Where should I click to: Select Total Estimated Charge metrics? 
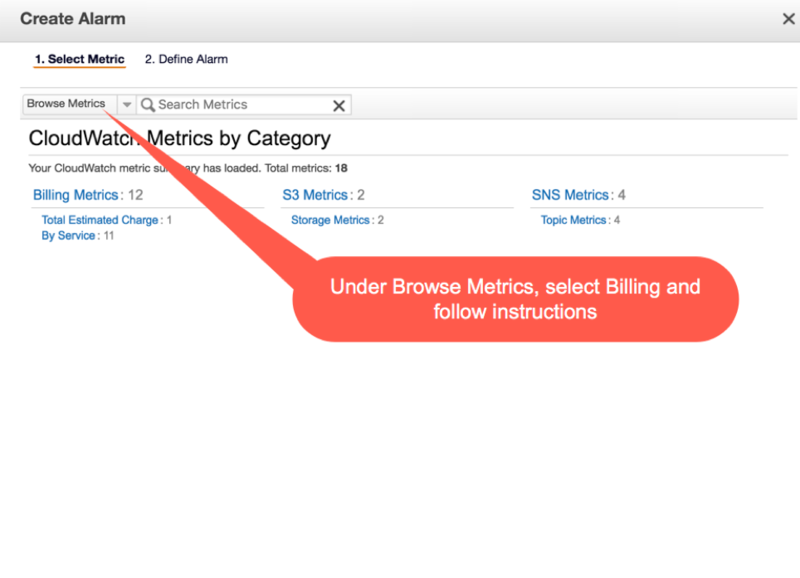(x=99, y=220)
